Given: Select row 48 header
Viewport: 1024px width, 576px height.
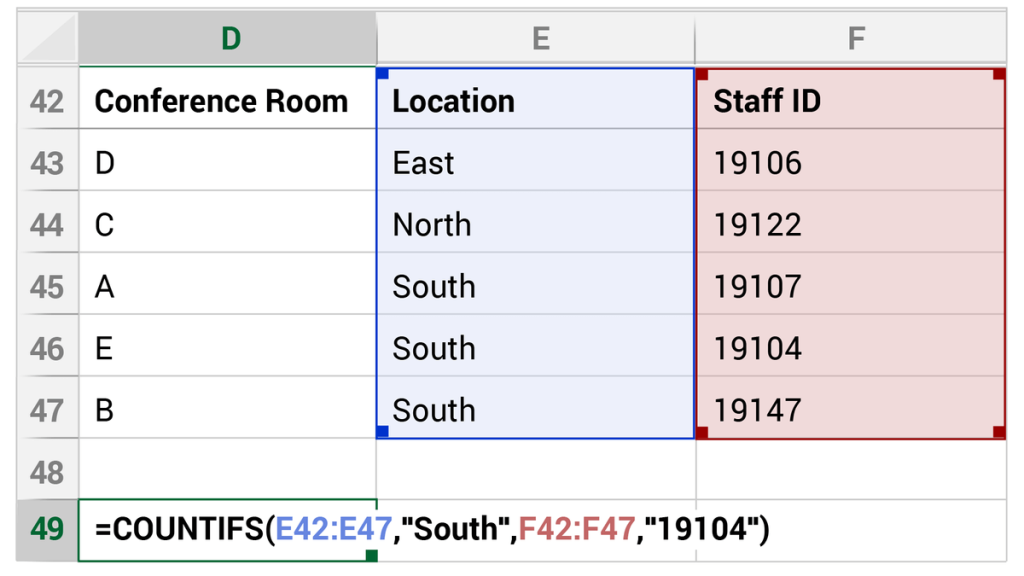Looking at the screenshot, I should click(47, 472).
